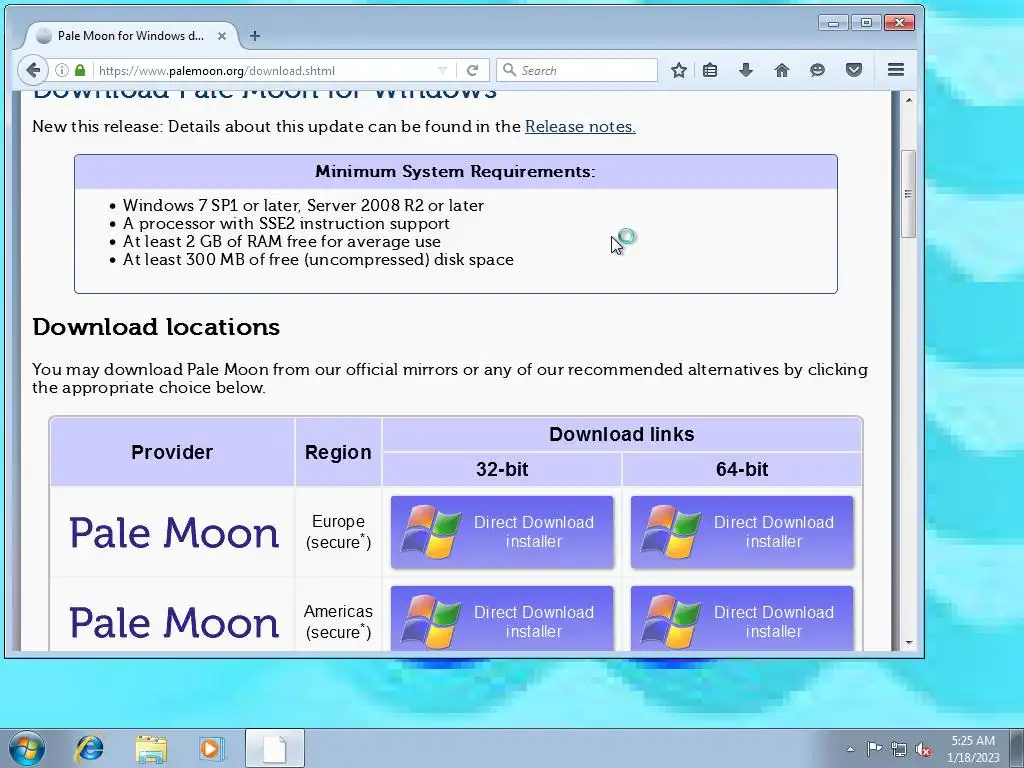
Task: Download Americas 64-bit Direct Download installer
Action: [x=742, y=618]
